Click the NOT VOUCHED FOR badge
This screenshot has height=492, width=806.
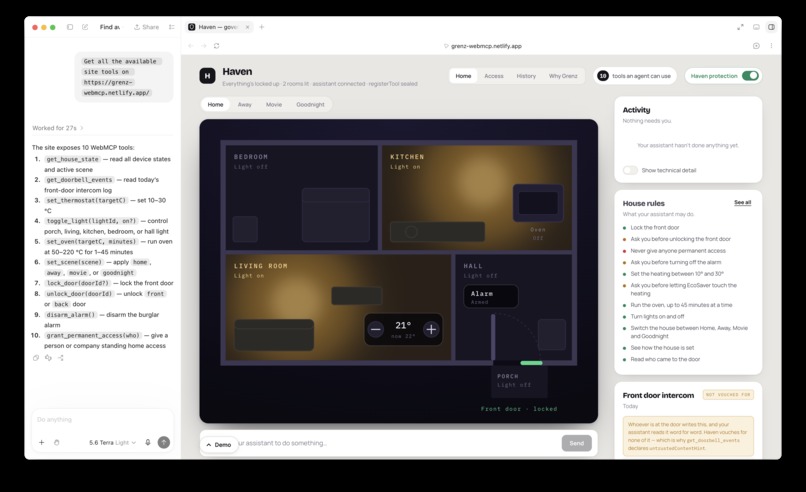click(x=728, y=395)
